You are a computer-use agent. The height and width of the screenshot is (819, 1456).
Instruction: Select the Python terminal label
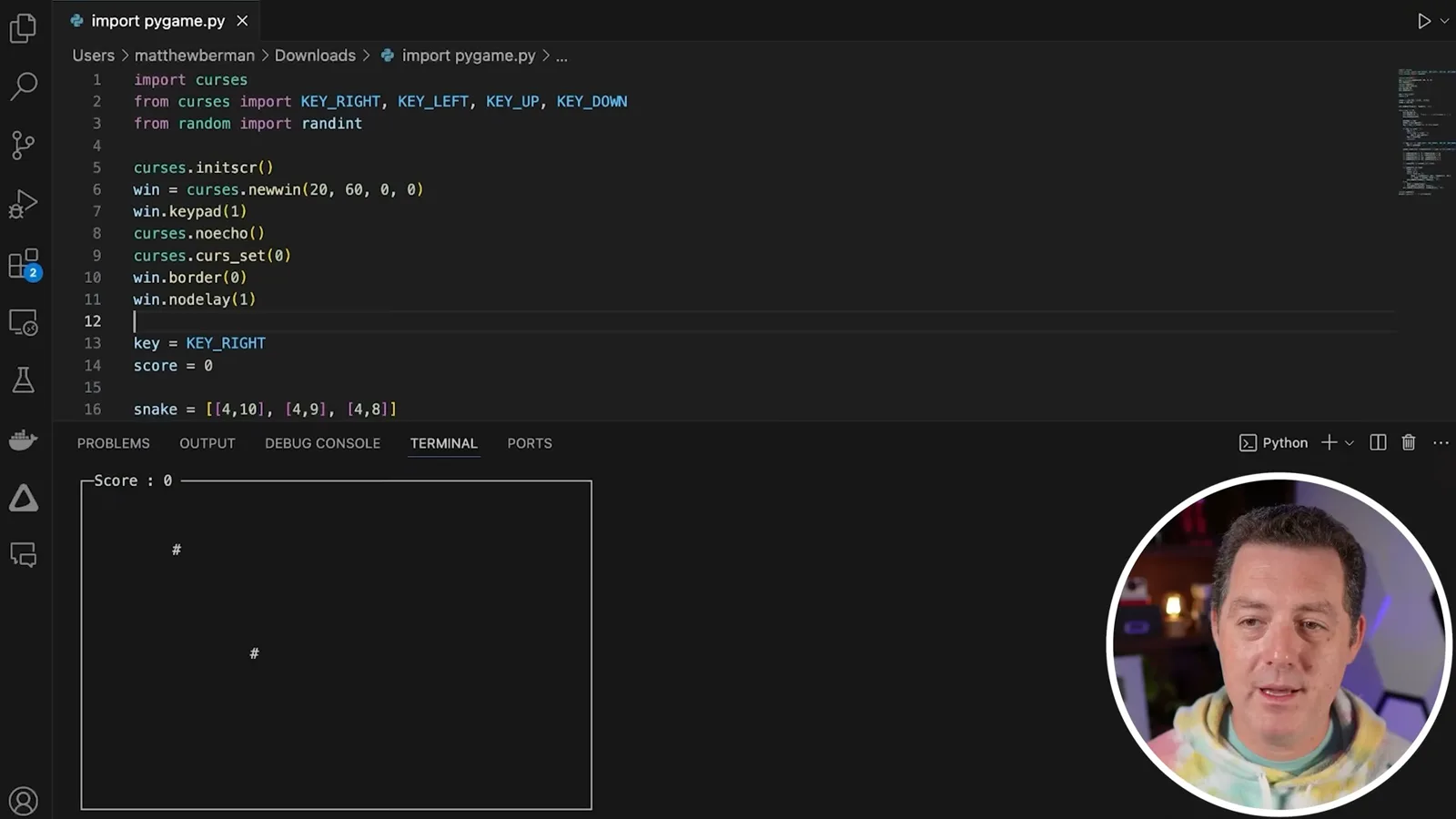tap(1274, 442)
